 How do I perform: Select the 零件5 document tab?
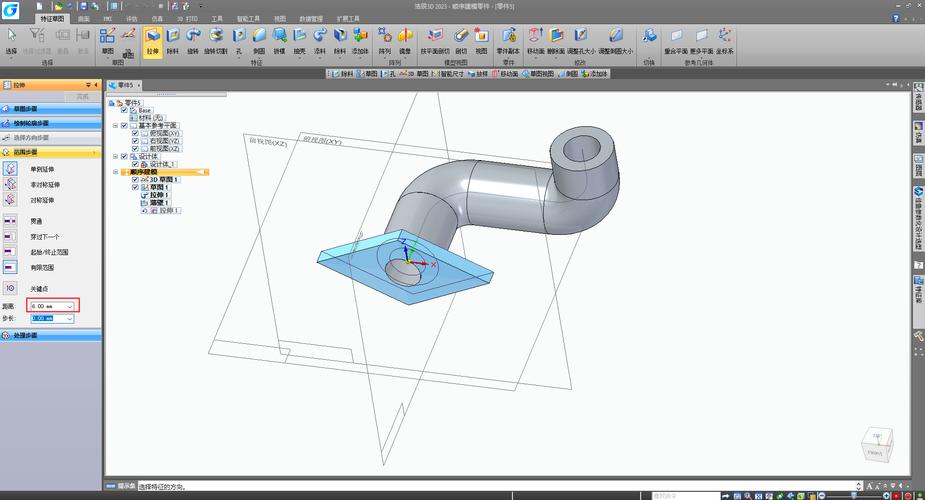(122, 85)
